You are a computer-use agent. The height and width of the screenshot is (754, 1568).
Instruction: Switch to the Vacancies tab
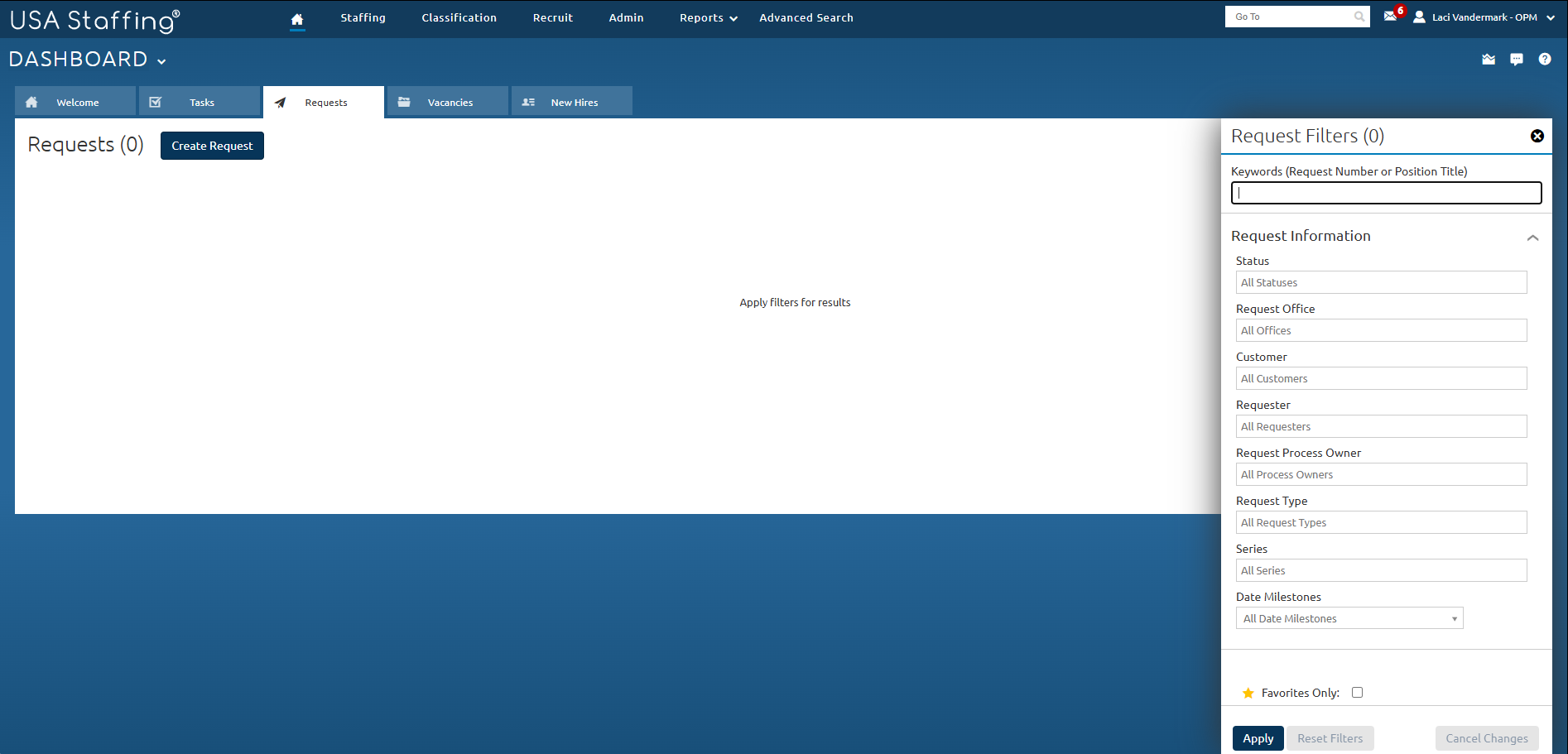click(448, 102)
